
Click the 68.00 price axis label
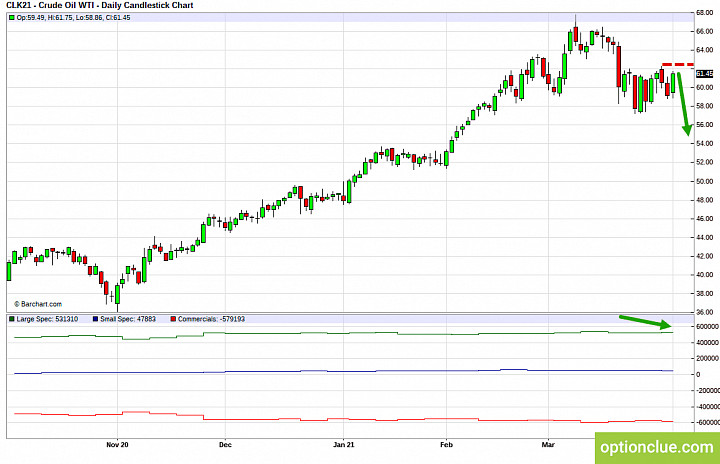(x=704, y=12)
